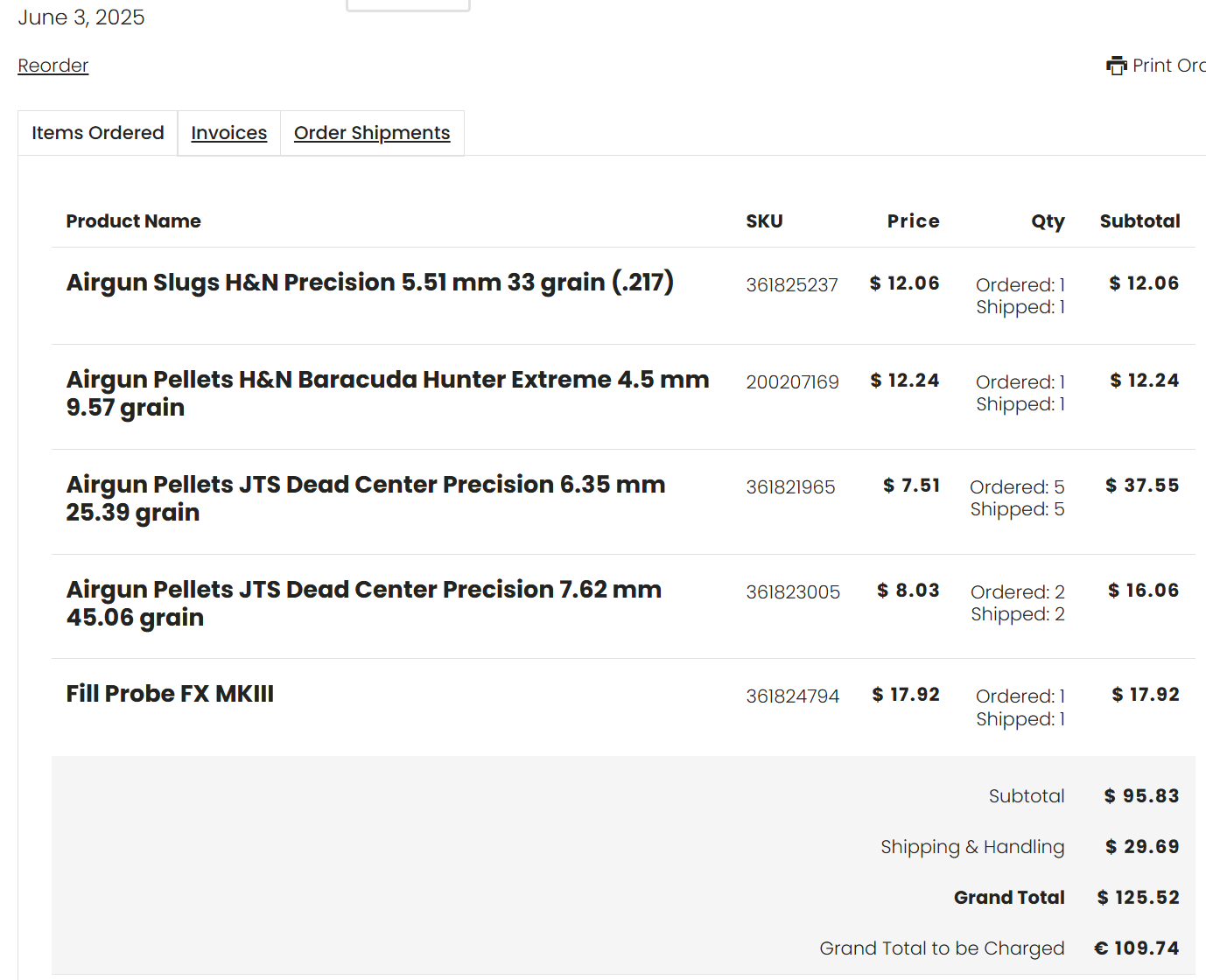Click the € 109.74 charged total

coord(1137,948)
